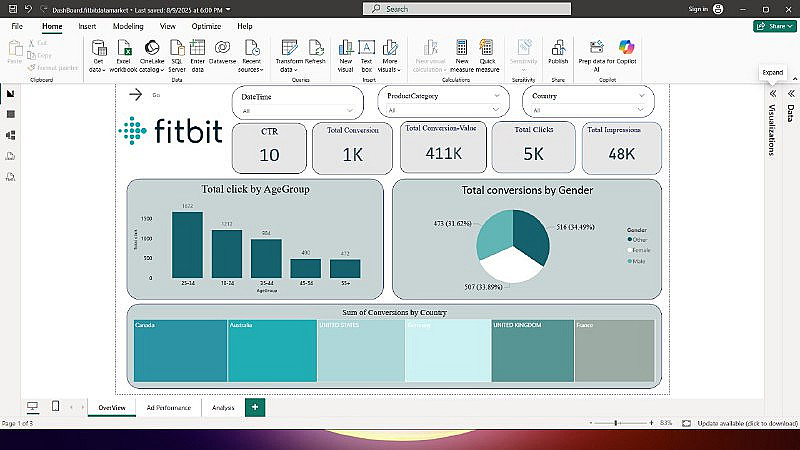The image size is (800, 450).
Task: Switch to the Optimize ribbon tab
Action: tap(206, 26)
